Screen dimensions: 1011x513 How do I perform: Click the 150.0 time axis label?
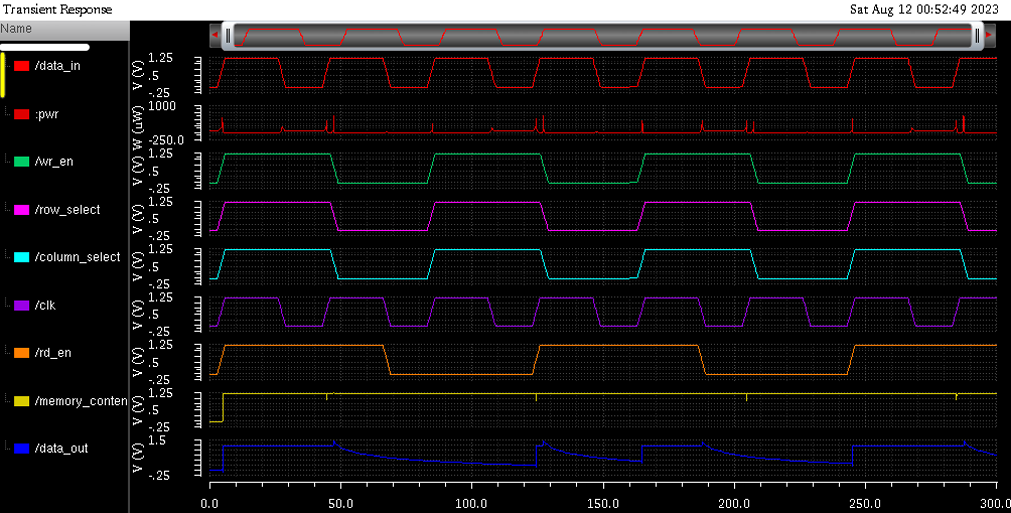click(x=602, y=503)
